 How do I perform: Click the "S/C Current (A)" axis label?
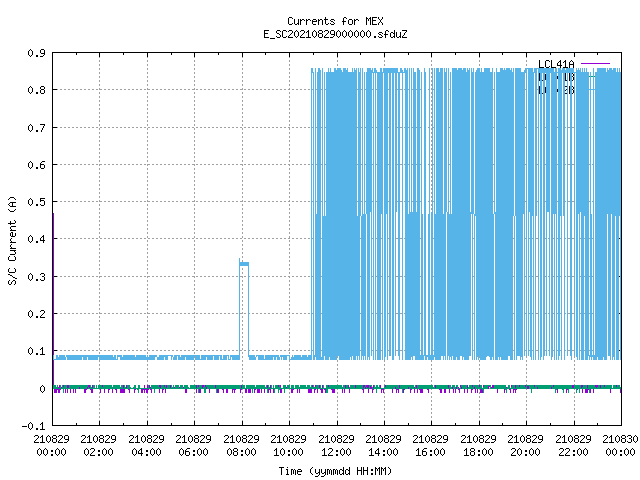tap(12, 240)
